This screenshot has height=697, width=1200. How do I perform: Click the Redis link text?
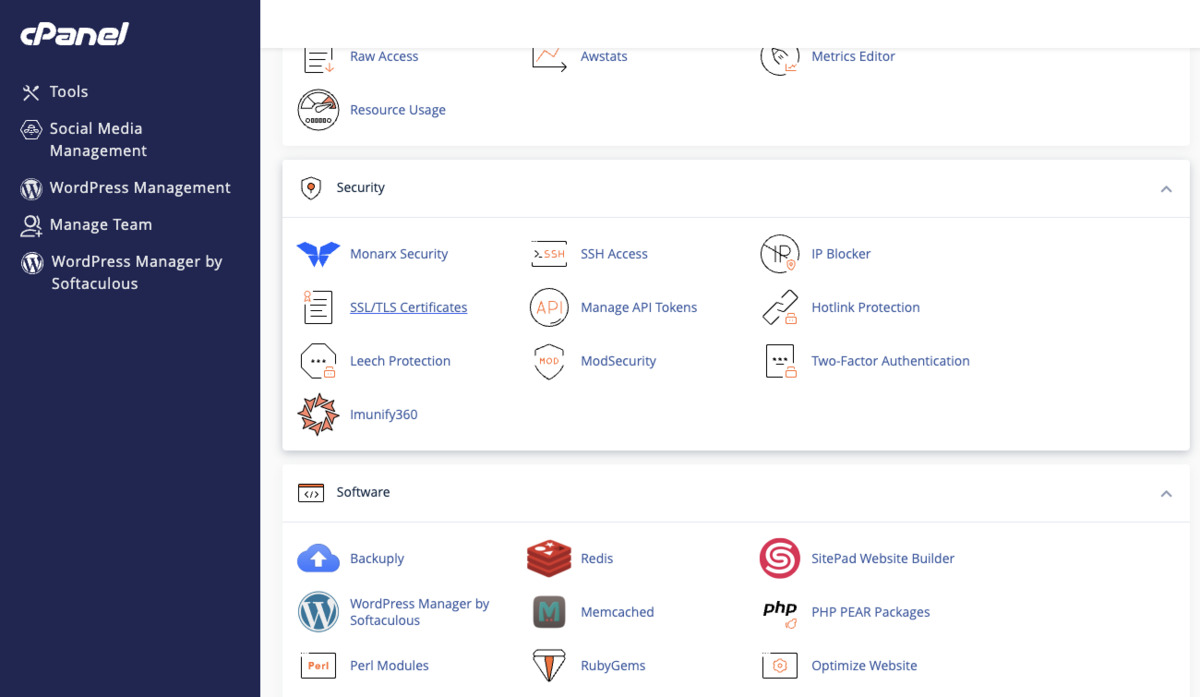597,559
